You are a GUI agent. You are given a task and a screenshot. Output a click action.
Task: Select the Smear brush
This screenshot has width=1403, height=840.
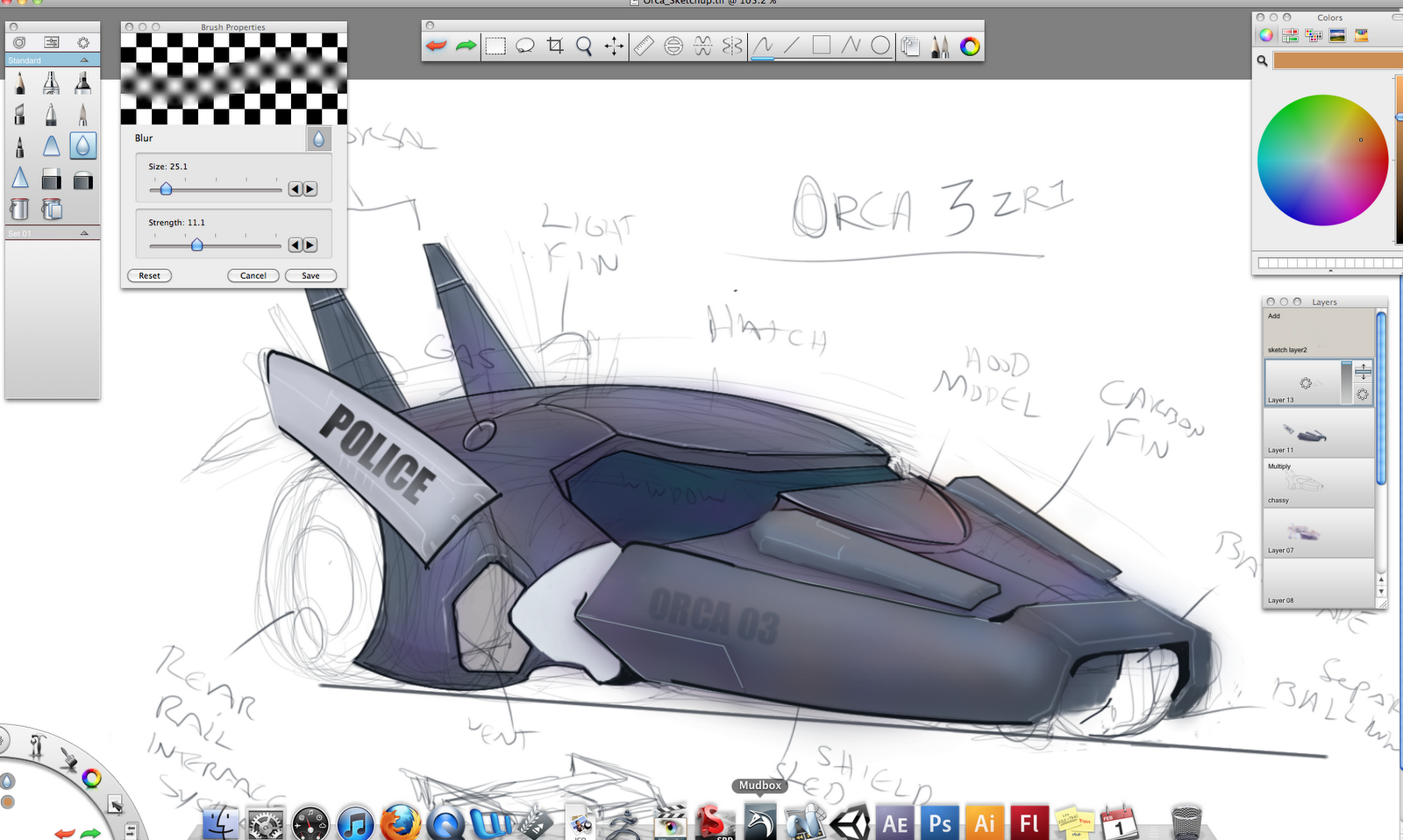52,146
